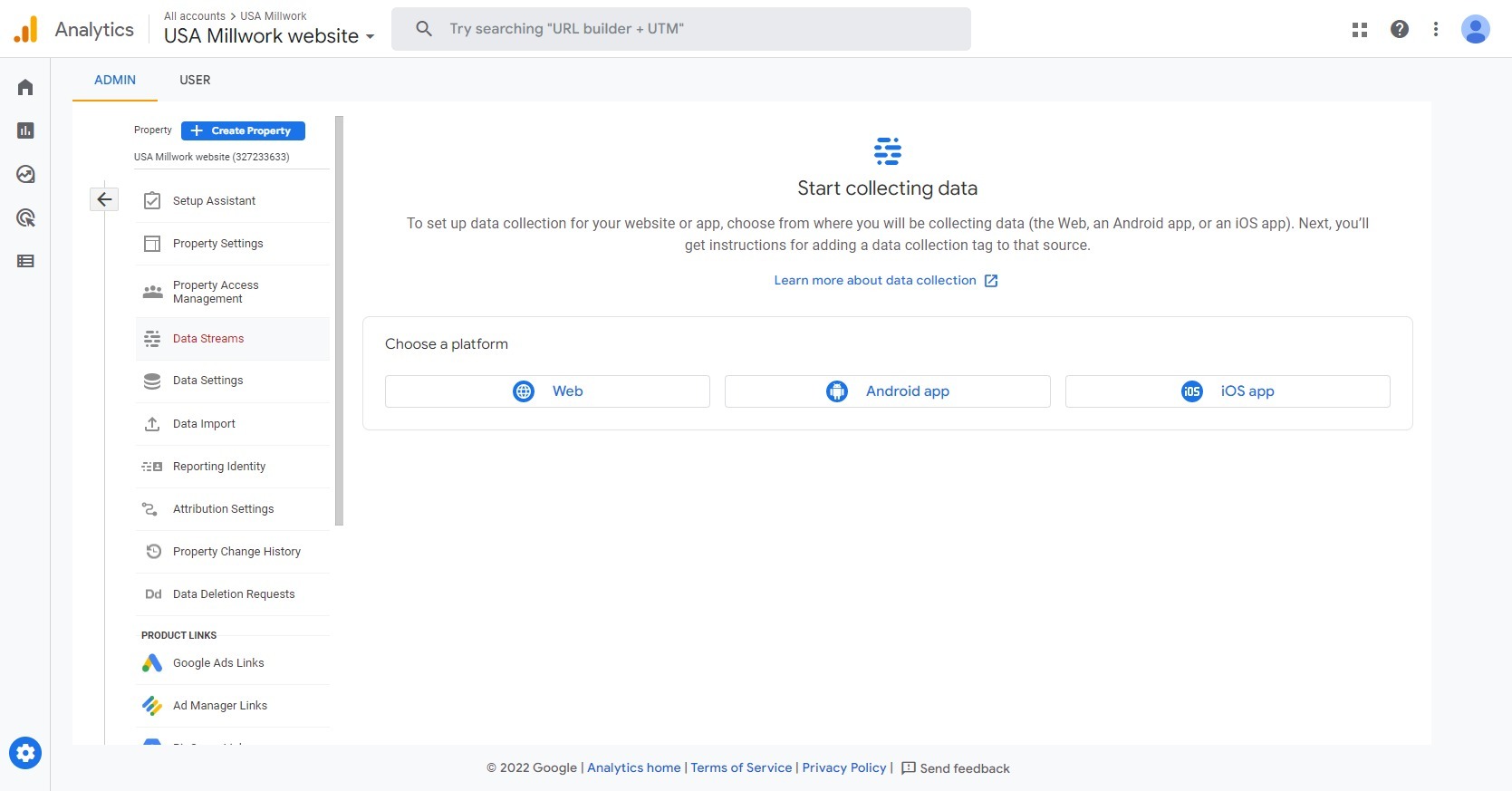Viewport: 1512px width, 791px height.
Task: Click the Analytics logo
Action: click(26, 29)
